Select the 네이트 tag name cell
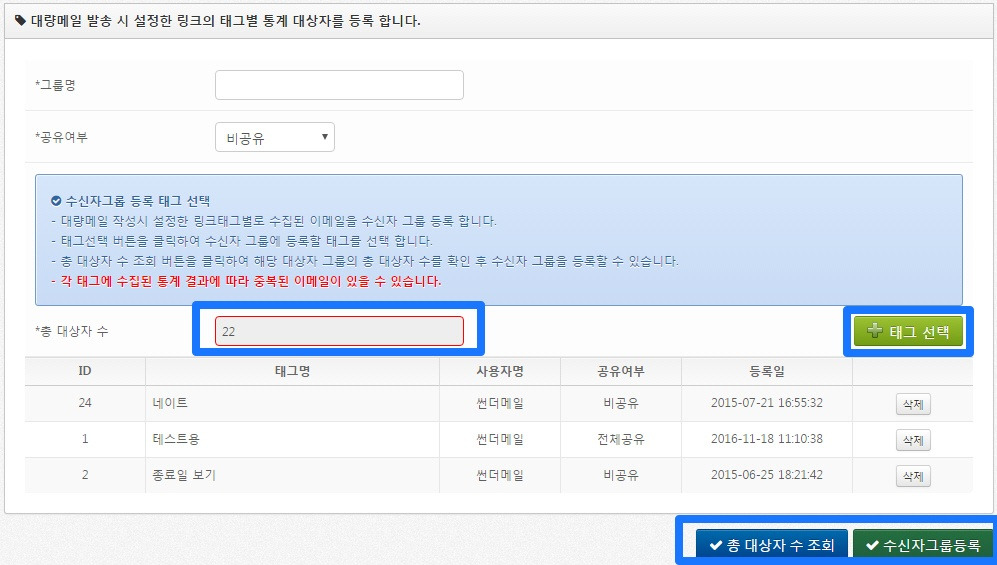Viewport: 997px width, 565px height. pyautogui.click(x=292, y=403)
